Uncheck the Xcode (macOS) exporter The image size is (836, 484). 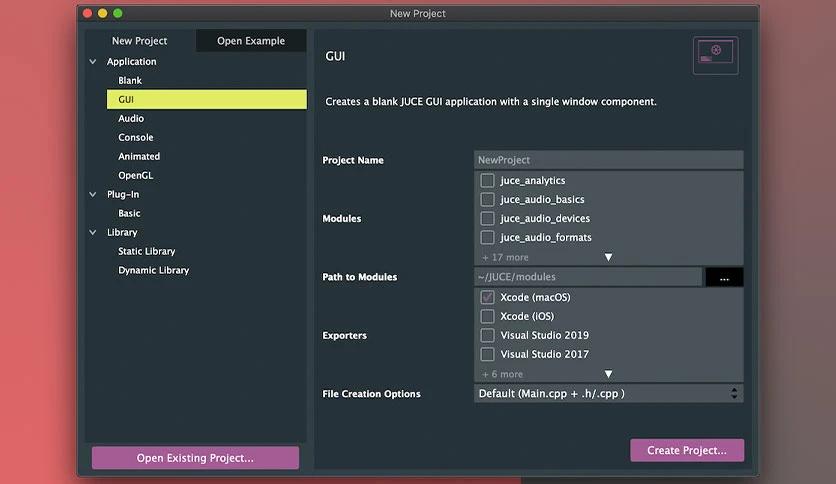[487, 297]
